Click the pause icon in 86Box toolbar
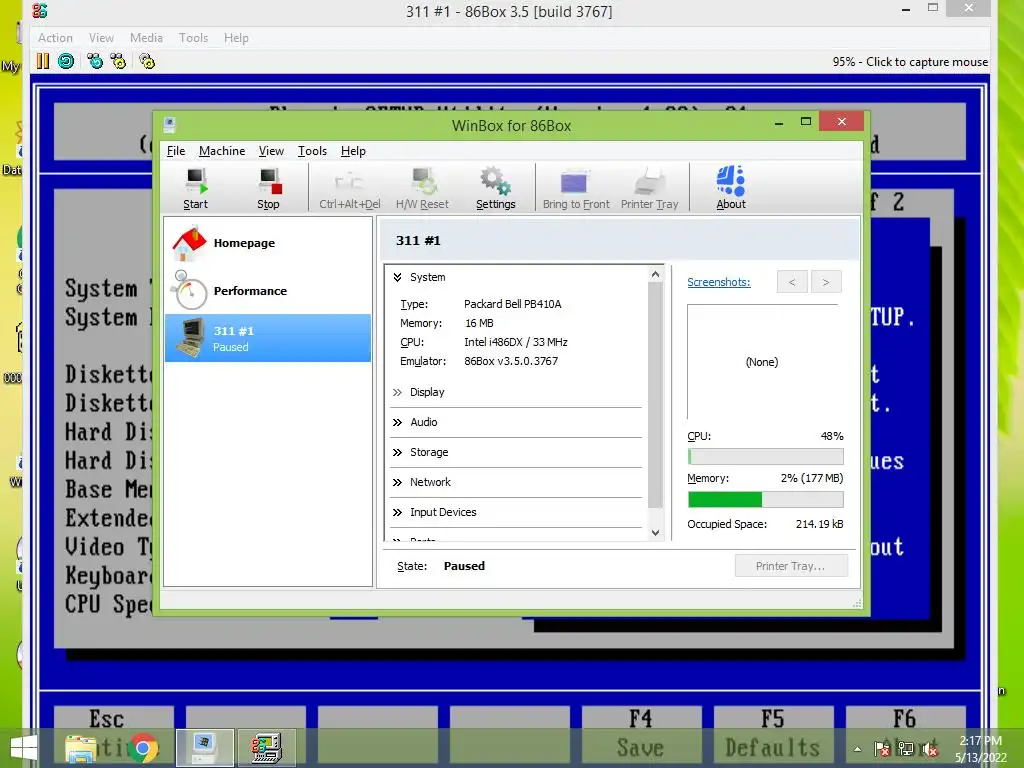 (x=43, y=61)
